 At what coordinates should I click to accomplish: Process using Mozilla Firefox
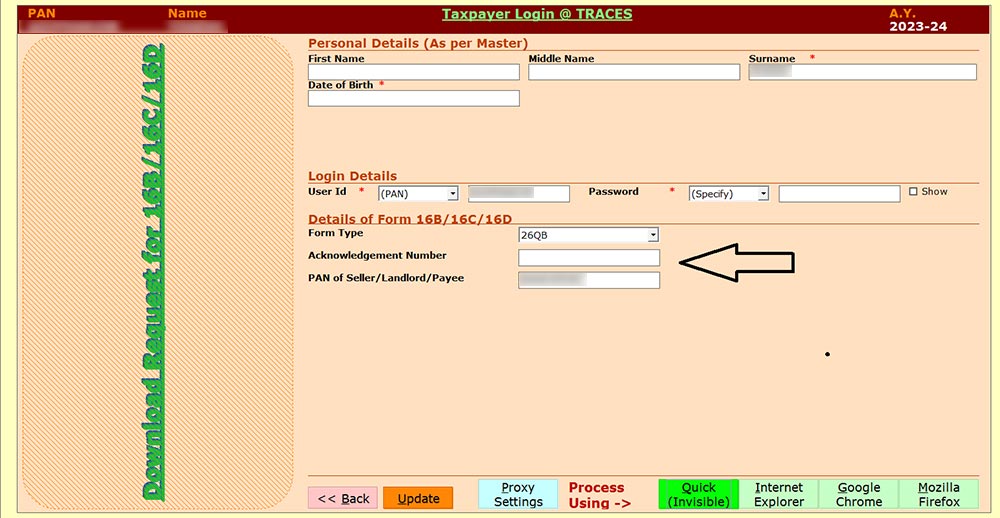click(939, 494)
